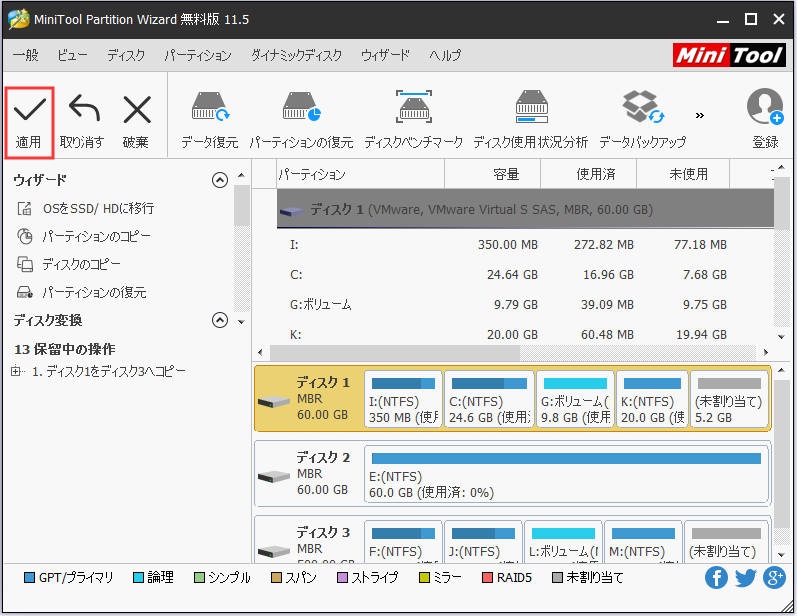Select G:ボリューム block on Disk 1
The height and width of the screenshot is (616, 797).
tap(575, 399)
